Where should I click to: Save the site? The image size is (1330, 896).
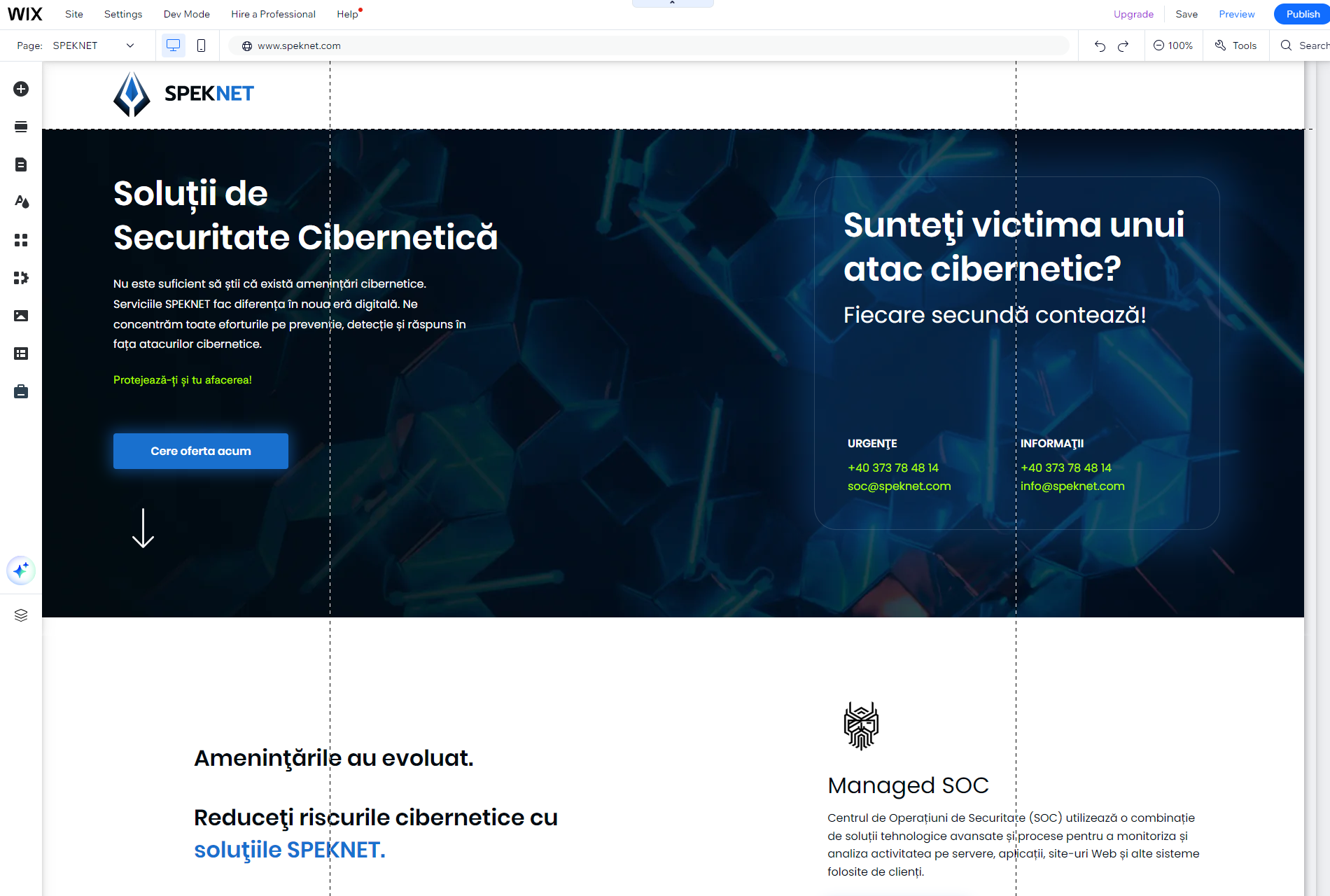tap(1186, 14)
